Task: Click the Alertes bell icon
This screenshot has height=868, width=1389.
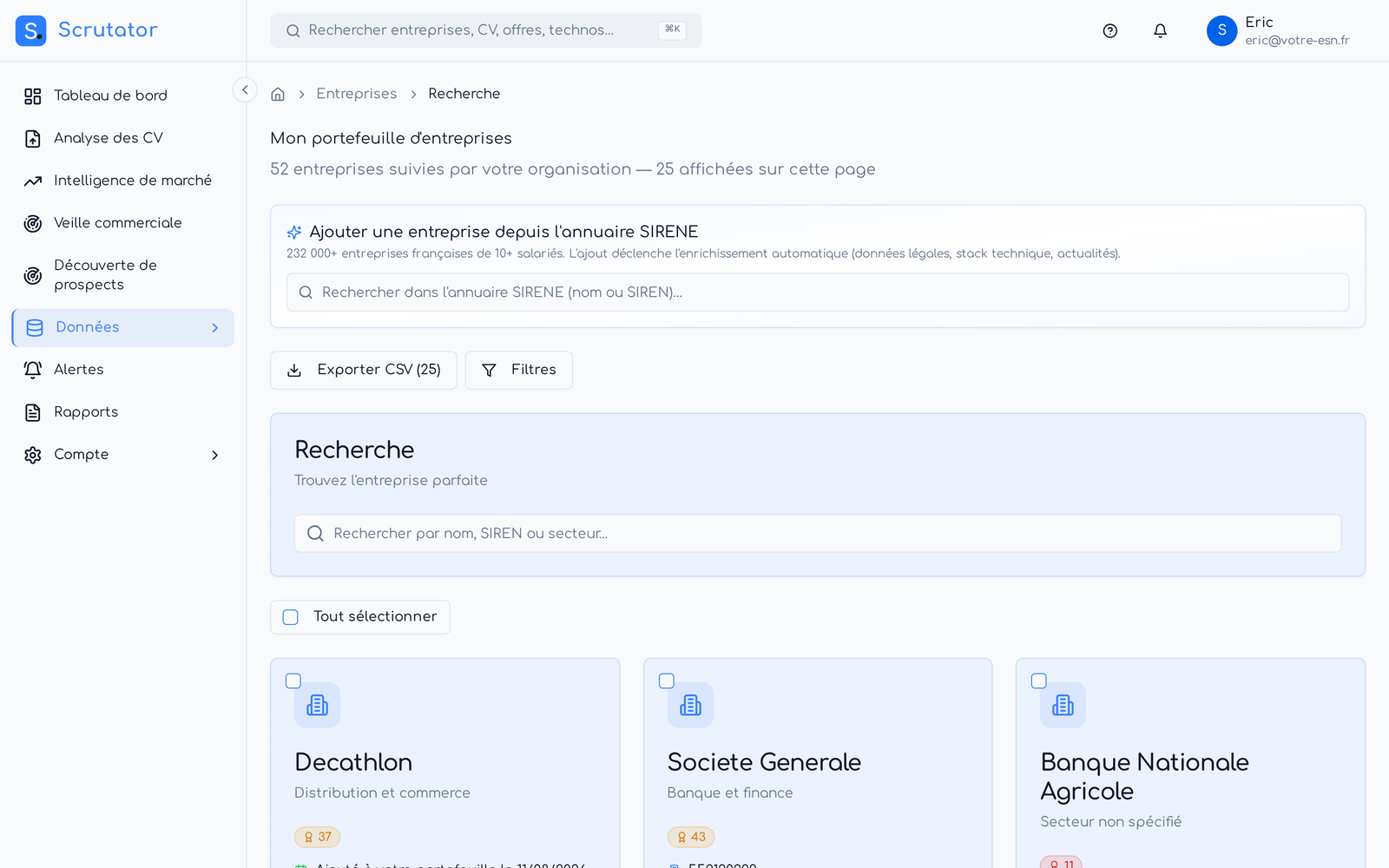Action: click(x=33, y=370)
